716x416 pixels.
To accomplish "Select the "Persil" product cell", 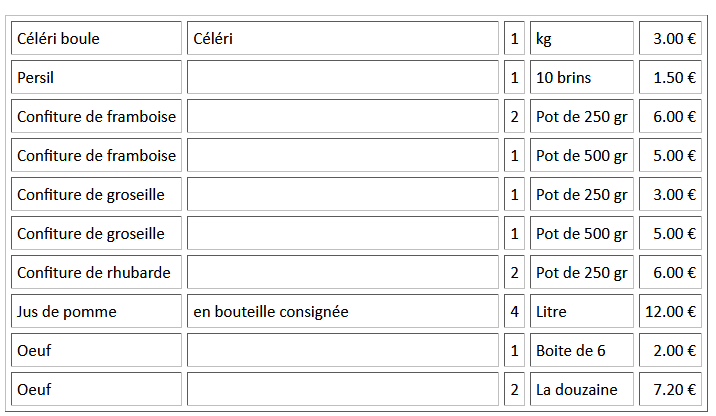I will click(96, 78).
